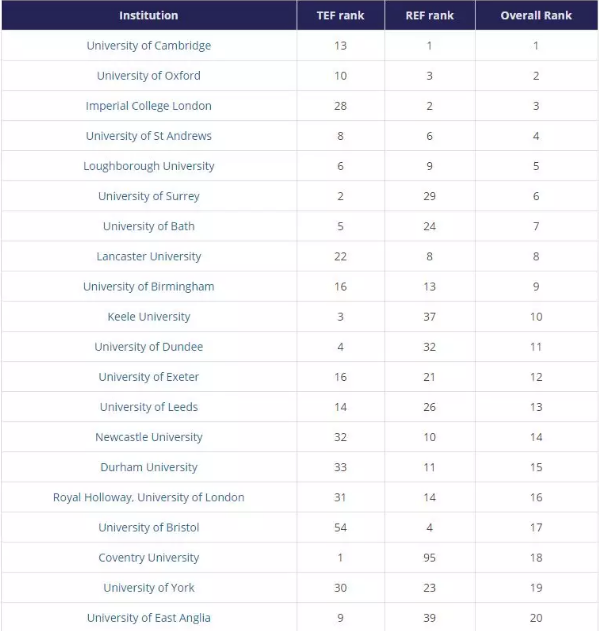Screen dimensions: 599x631
Task: Open the University of Oxford link
Action: 149,76
